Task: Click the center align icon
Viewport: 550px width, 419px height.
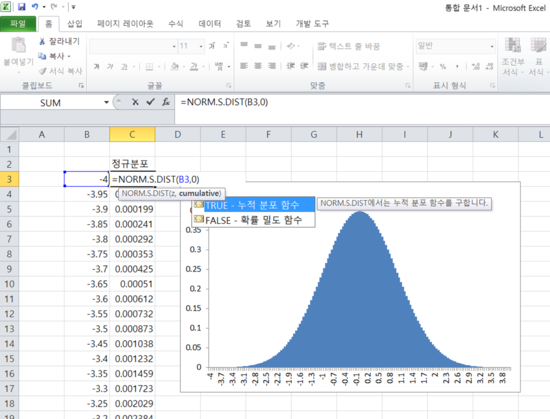Action: tap(258, 66)
